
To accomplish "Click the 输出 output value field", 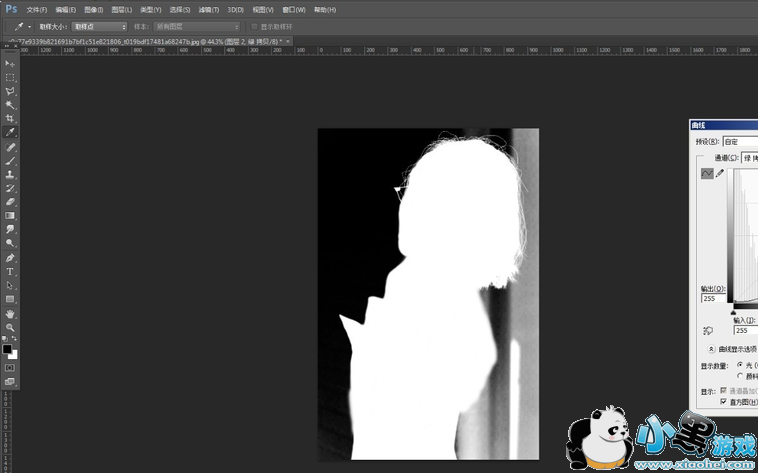I will click(x=715, y=298).
